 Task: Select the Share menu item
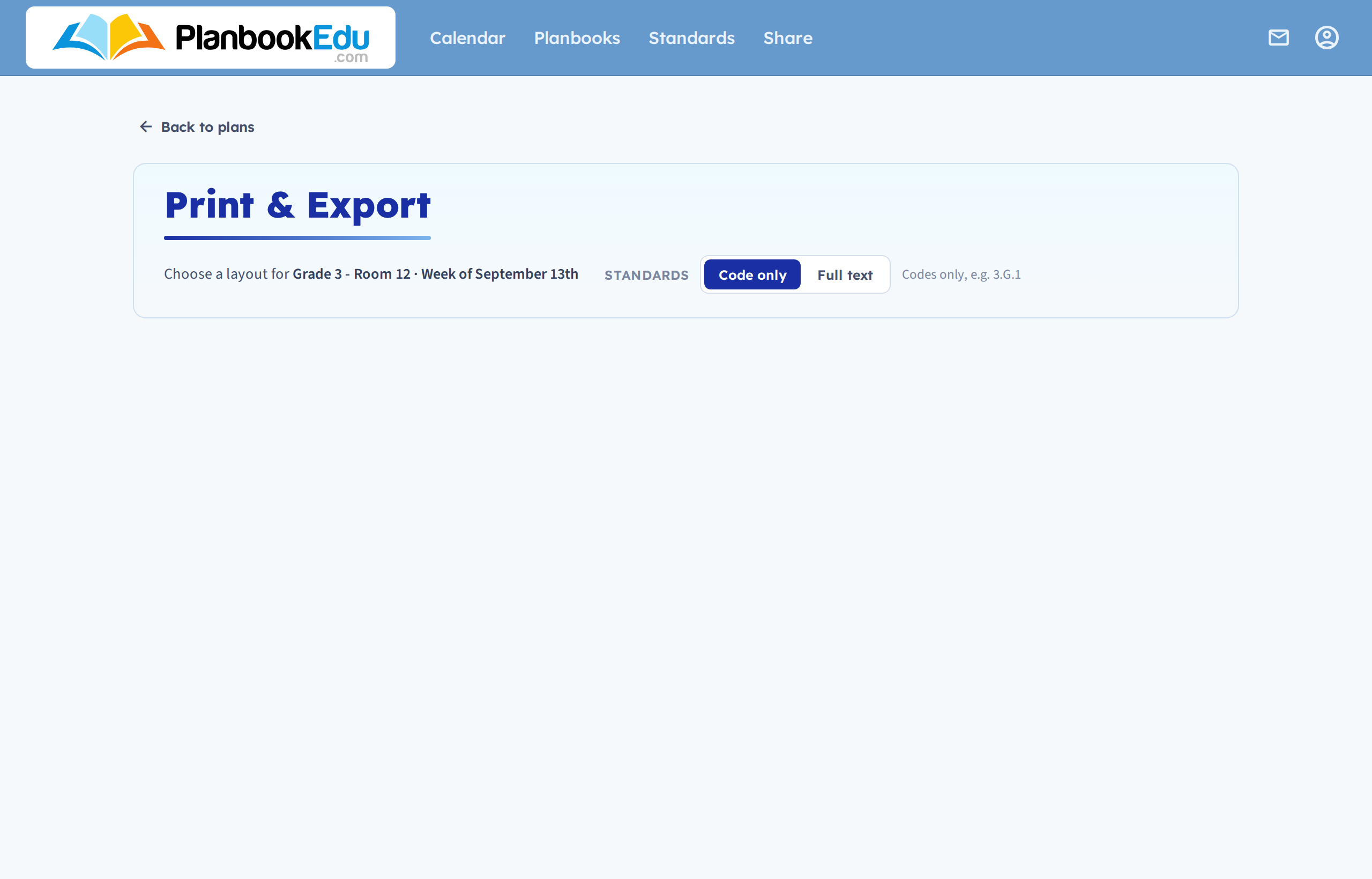point(788,38)
